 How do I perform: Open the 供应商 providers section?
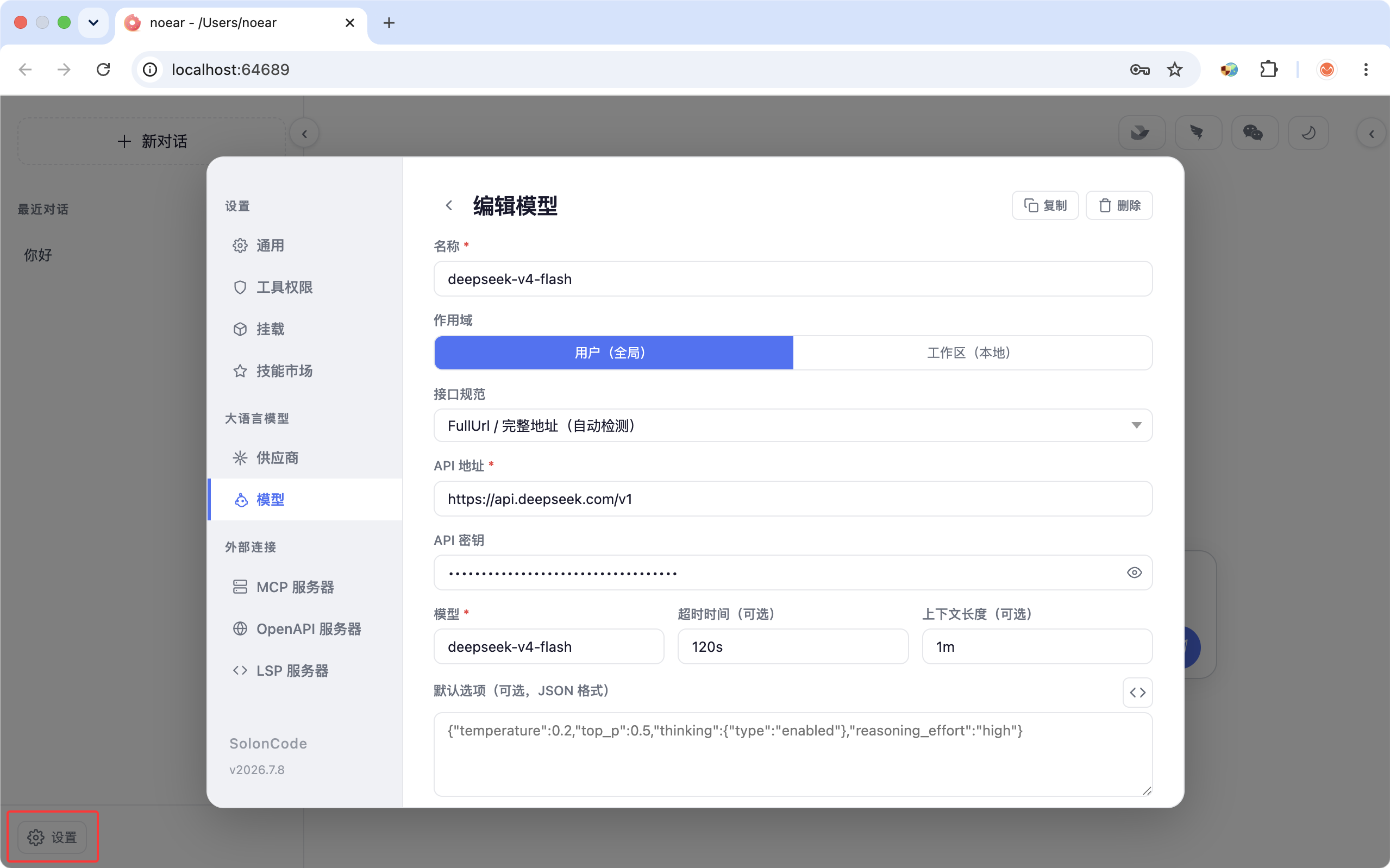point(305,457)
